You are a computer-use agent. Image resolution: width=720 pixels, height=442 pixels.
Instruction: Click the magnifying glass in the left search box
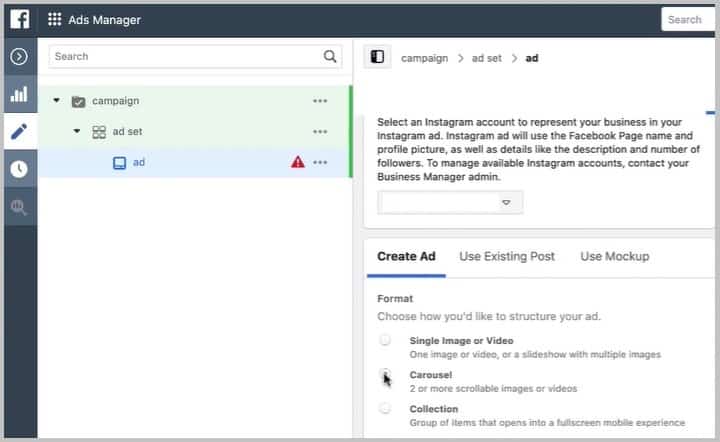tap(330, 56)
